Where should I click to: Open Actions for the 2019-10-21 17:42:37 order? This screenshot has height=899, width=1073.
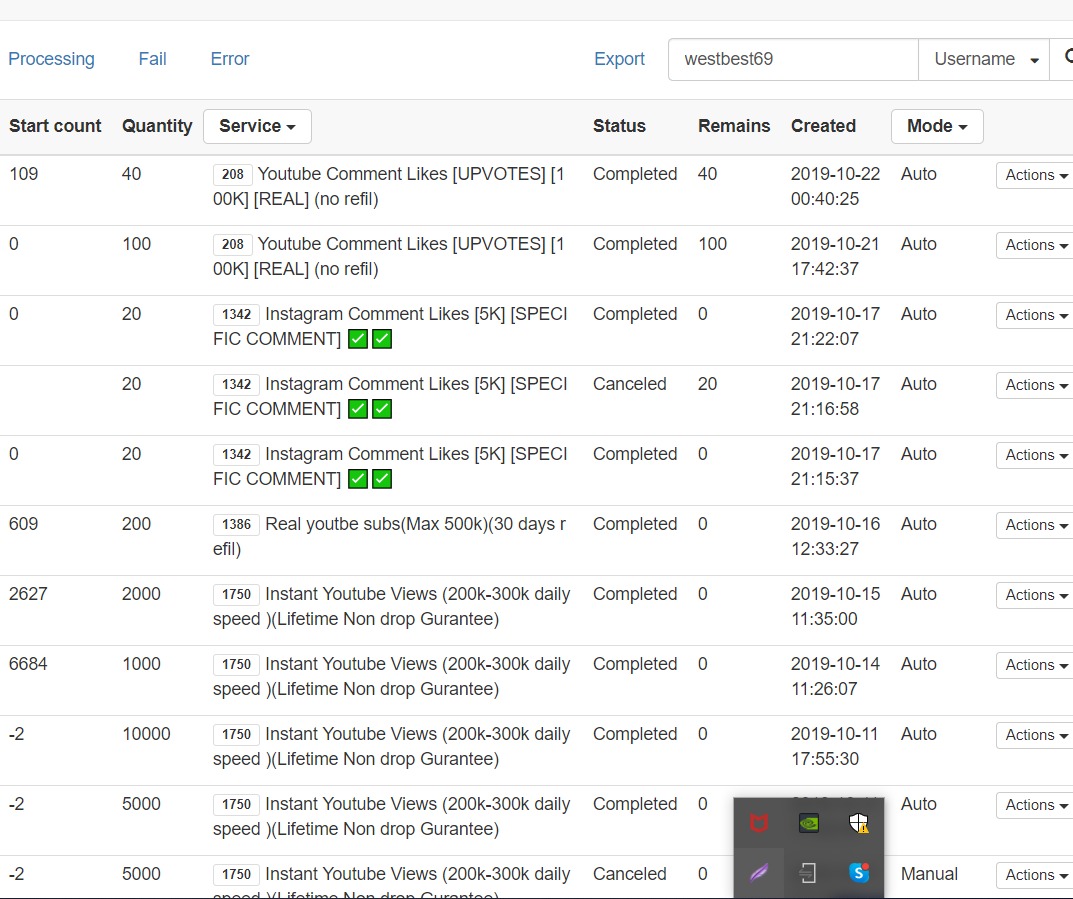pyautogui.click(x=1035, y=245)
